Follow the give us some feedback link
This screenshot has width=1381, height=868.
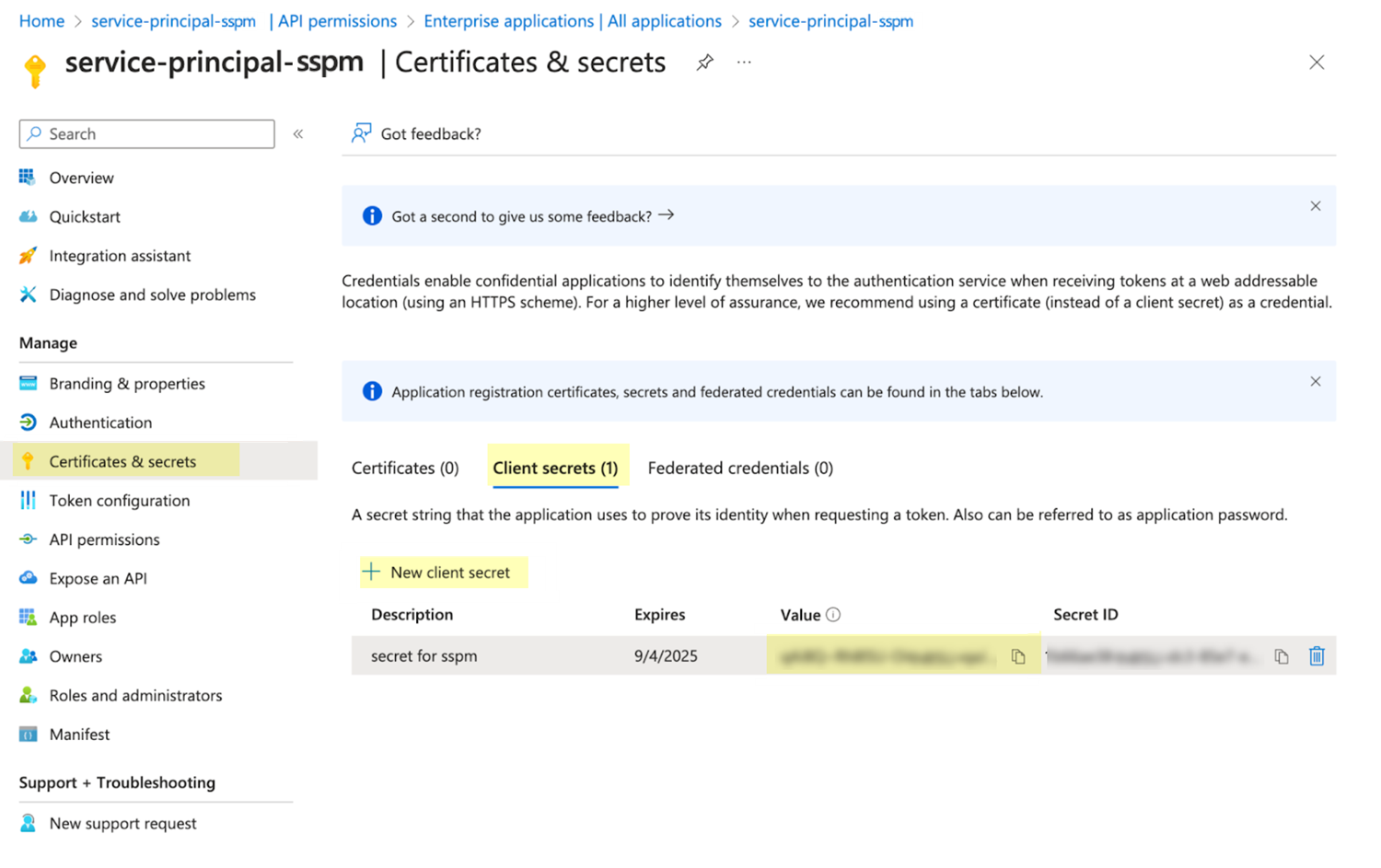[x=532, y=216]
